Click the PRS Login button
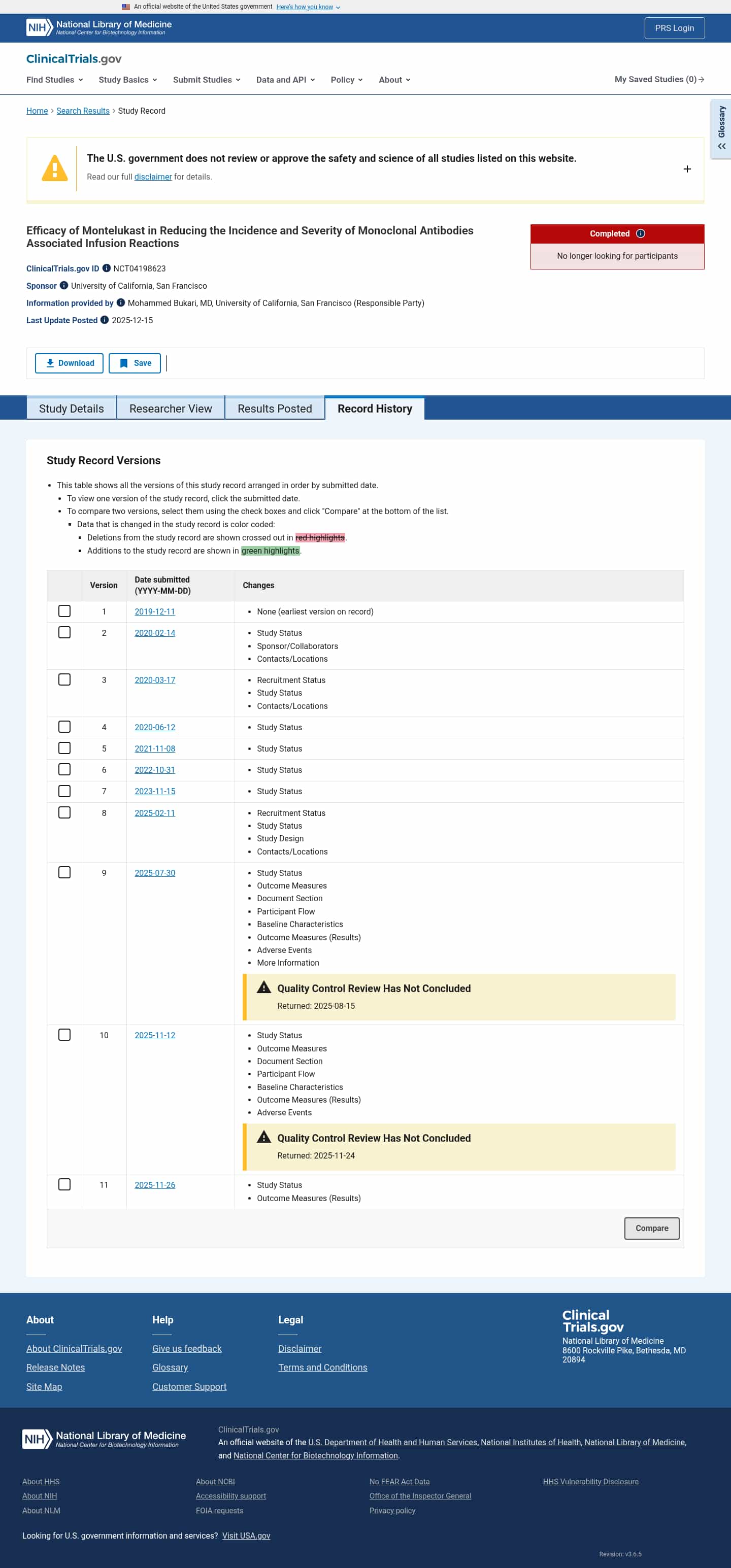The height and width of the screenshot is (1568, 731). coord(674,28)
